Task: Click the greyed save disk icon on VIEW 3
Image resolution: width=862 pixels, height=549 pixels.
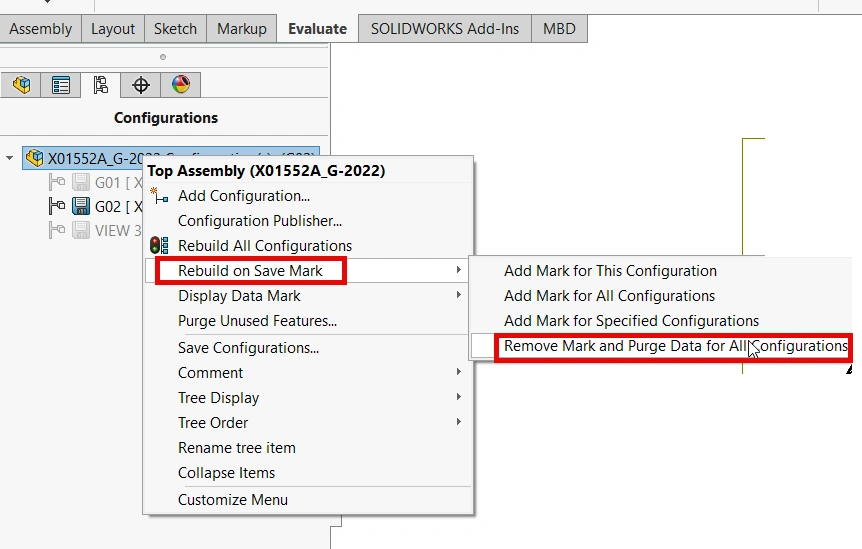Action: pos(81,230)
